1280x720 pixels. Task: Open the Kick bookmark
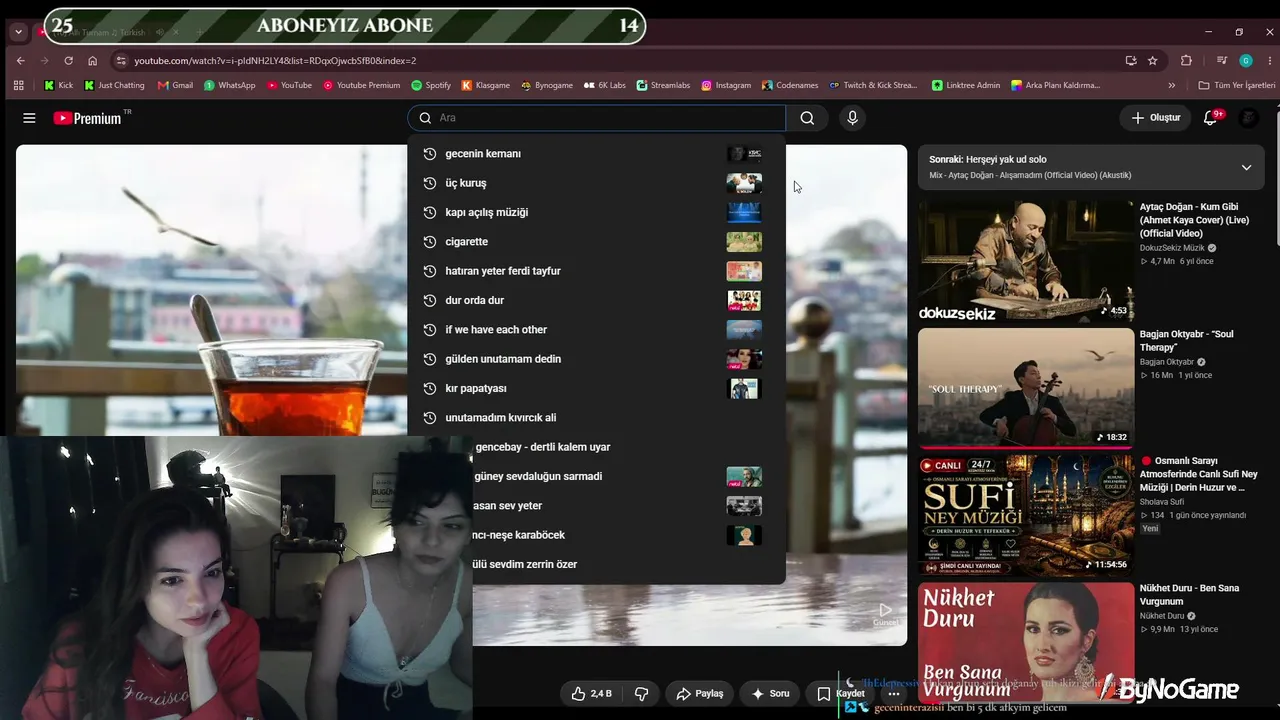pos(58,85)
